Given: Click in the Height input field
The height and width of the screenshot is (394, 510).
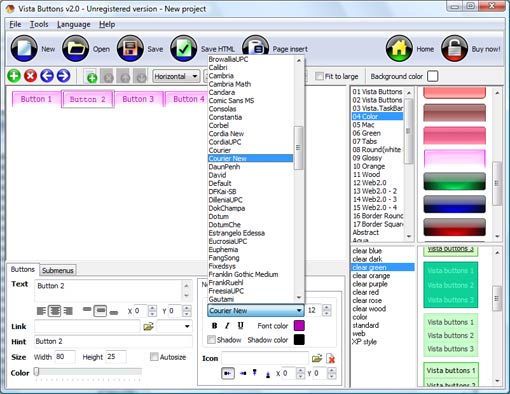Looking at the screenshot, I should pos(116,357).
